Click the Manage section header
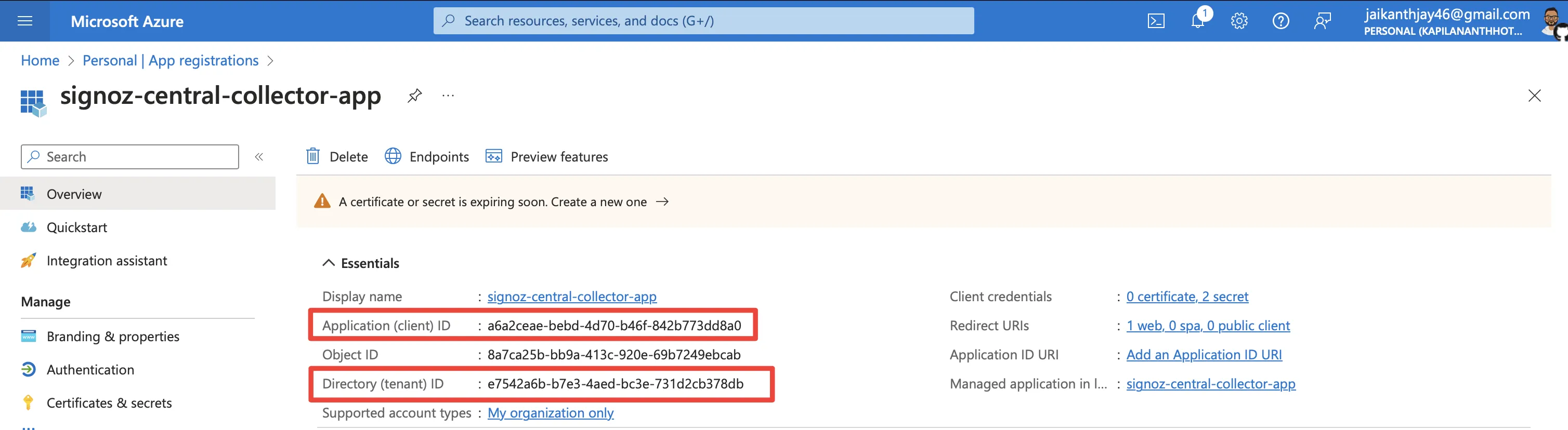This screenshot has width=1568, height=430. pos(46,302)
